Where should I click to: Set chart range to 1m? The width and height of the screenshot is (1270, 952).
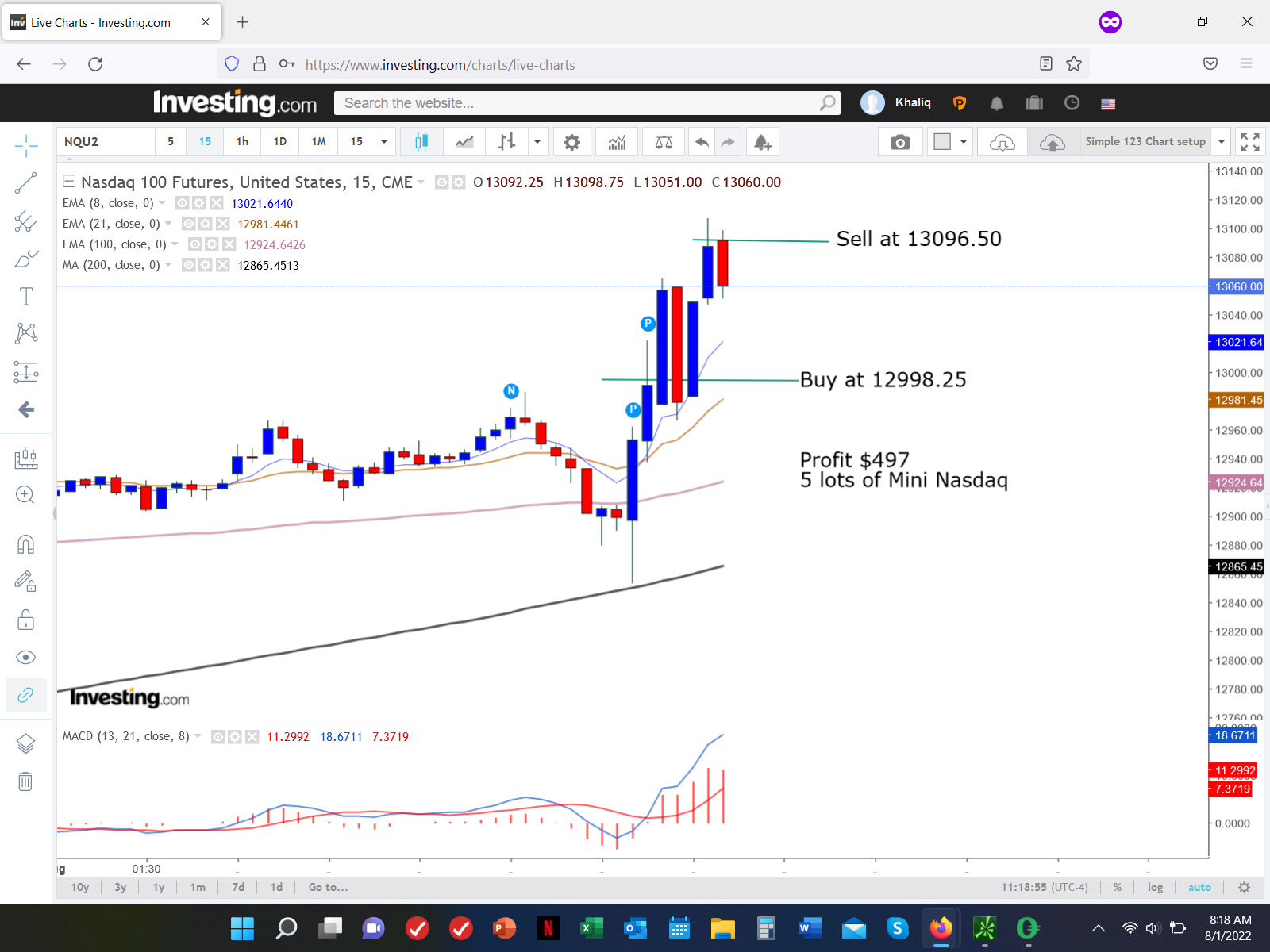point(198,887)
